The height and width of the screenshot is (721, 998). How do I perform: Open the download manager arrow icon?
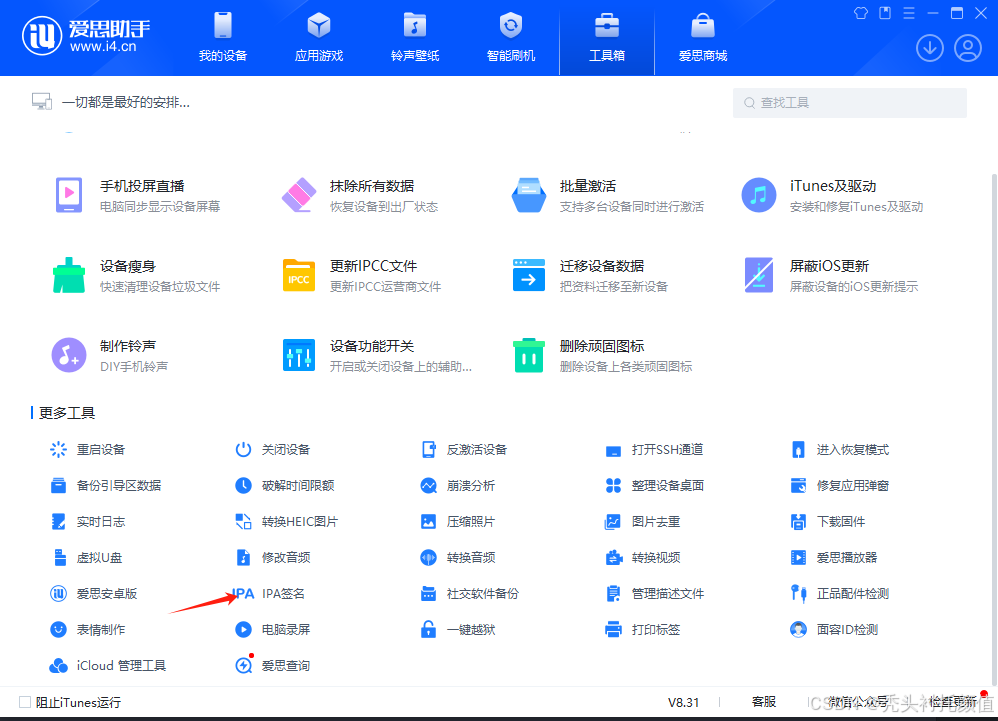pyautogui.click(x=929, y=48)
